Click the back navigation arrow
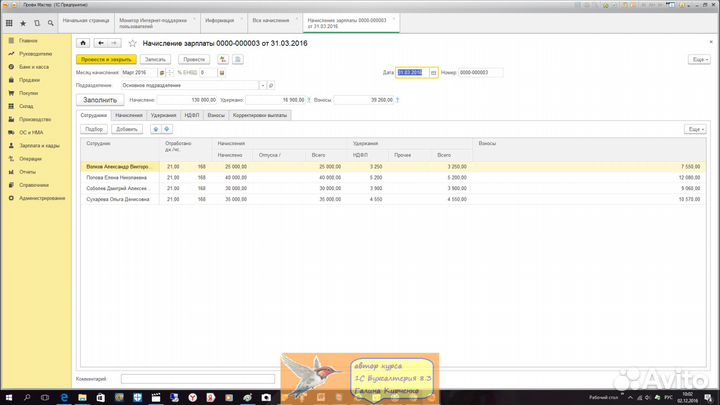 coord(100,43)
